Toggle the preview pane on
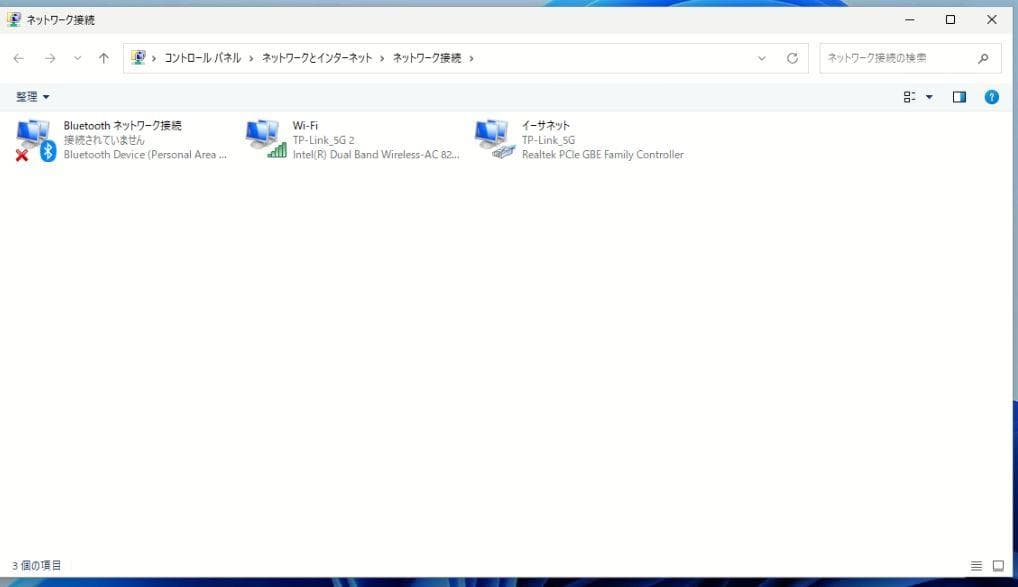Viewport: 1018px width, 587px height. click(959, 96)
